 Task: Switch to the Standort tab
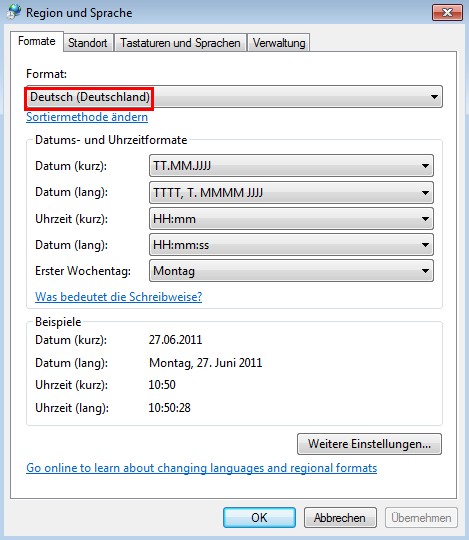pos(88,43)
